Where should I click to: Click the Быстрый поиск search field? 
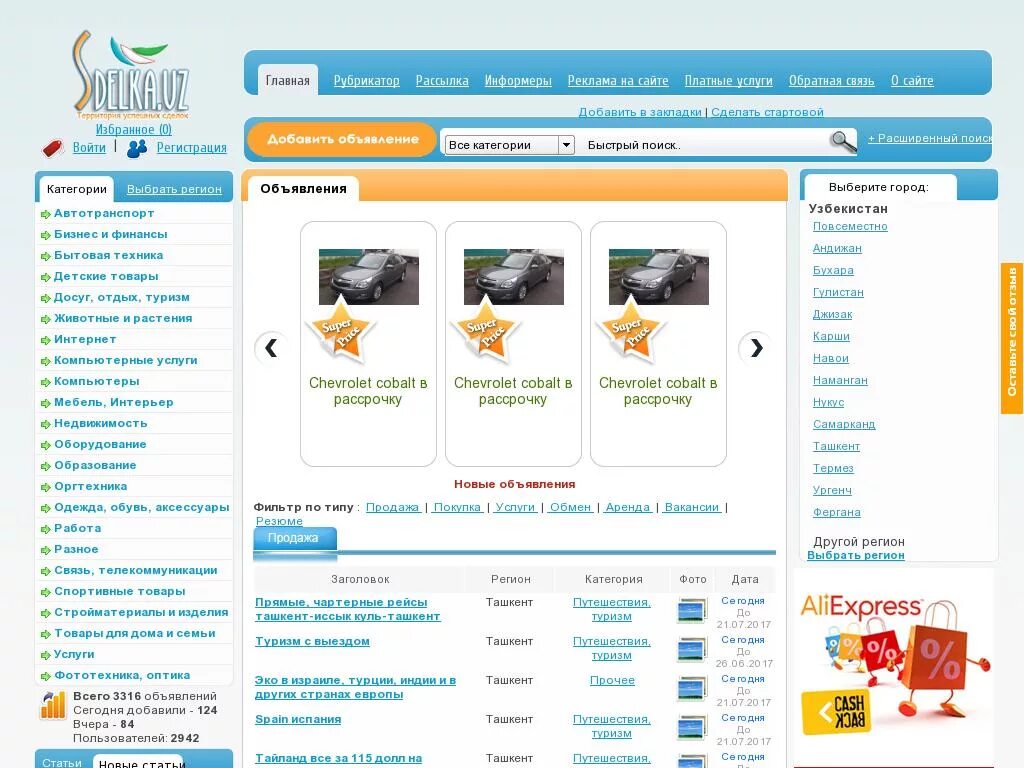click(x=705, y=145)
